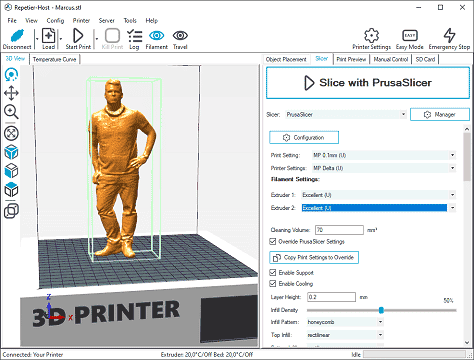Expand the Print Setting dropdown
Viewport: 474px width, 360px height.
[x=384, y=155]
